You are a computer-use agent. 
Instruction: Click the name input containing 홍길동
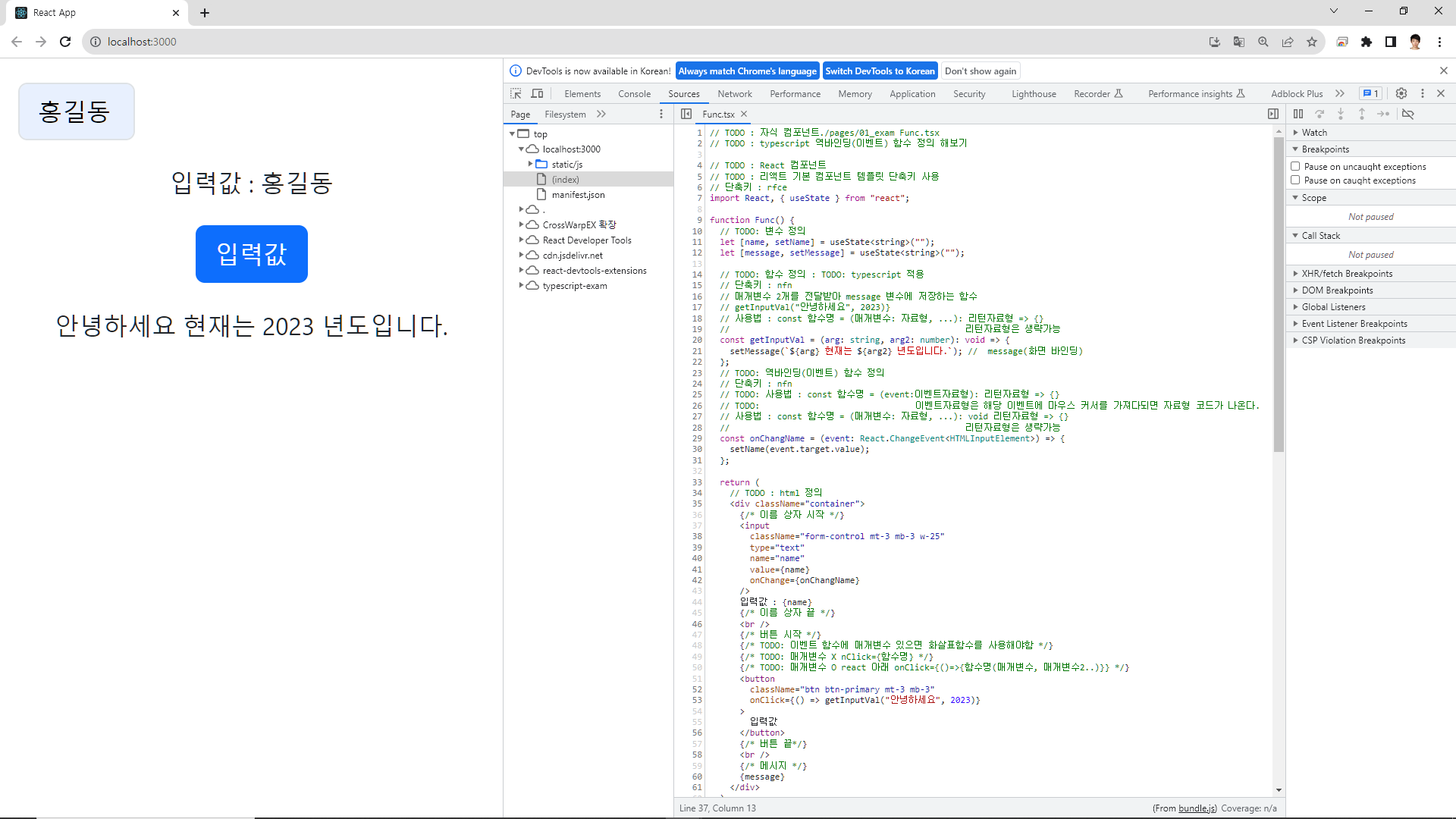[77, 111]
